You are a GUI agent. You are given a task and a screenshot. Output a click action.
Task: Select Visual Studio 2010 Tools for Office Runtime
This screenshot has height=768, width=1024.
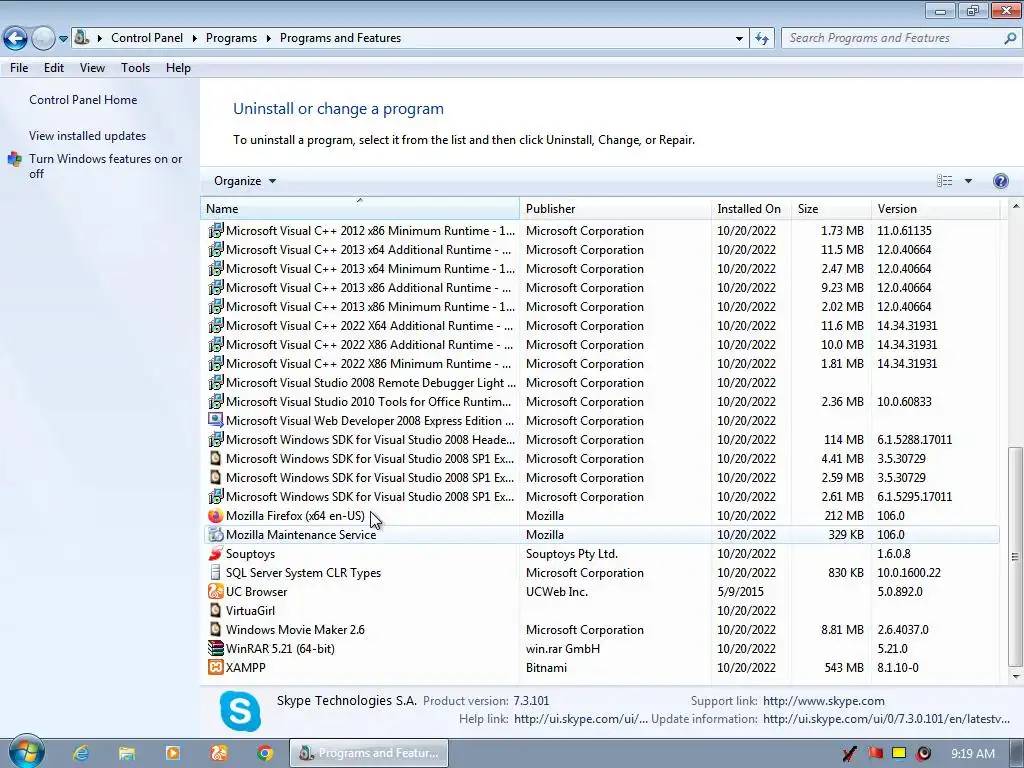[x=601, y=402]
